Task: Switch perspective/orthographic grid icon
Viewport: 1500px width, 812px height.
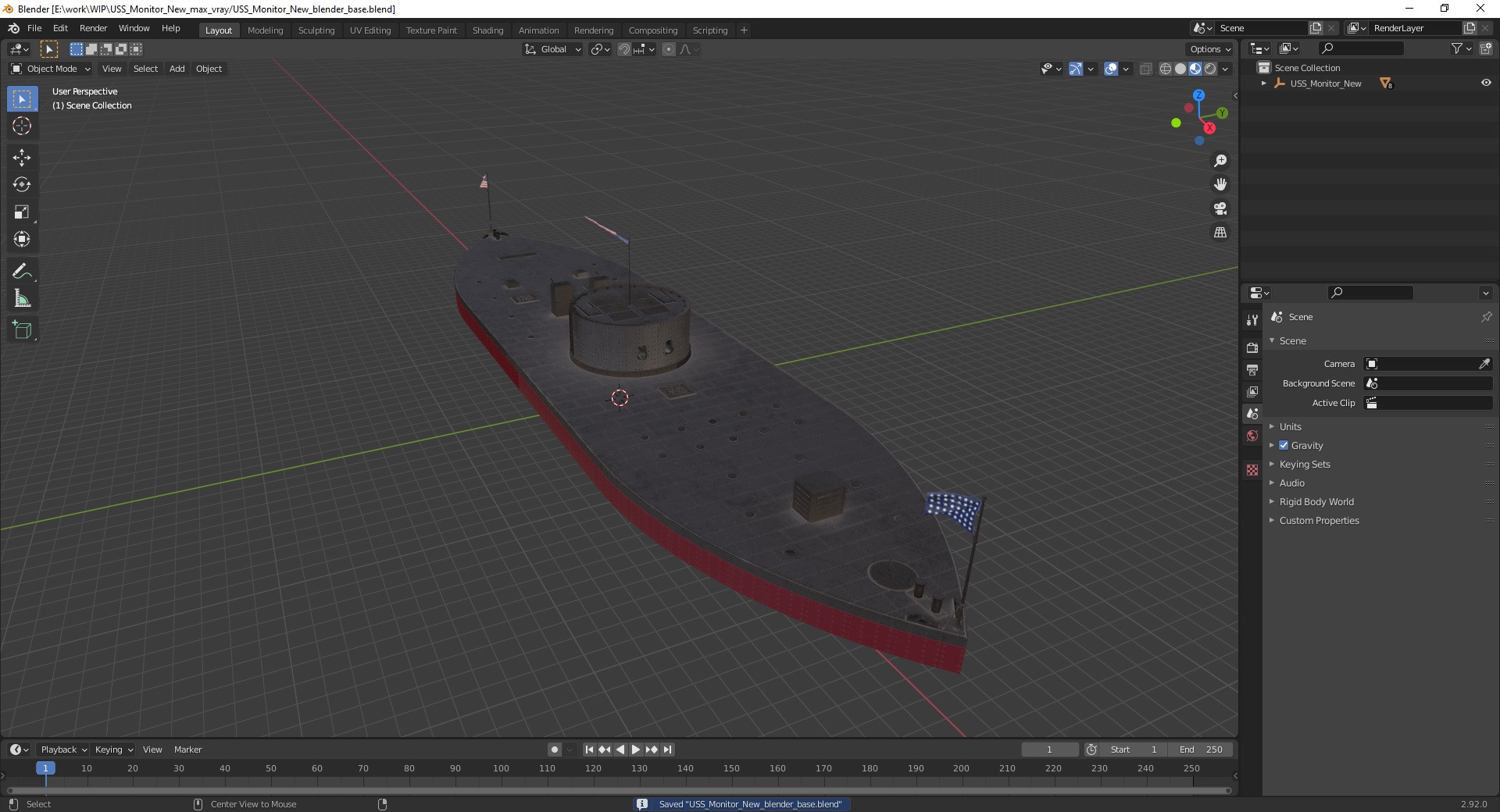Action: click(1220, 233)
